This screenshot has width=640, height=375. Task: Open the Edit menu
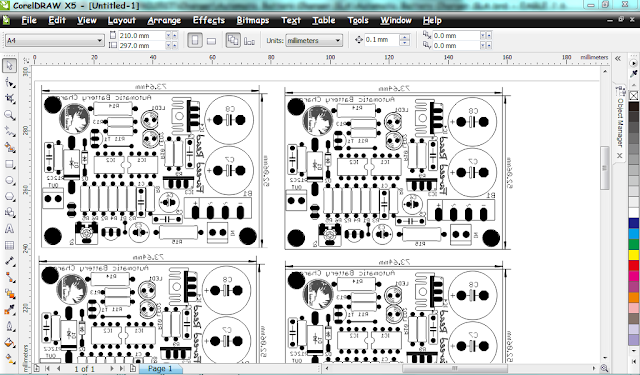click(x=57, y=20)
